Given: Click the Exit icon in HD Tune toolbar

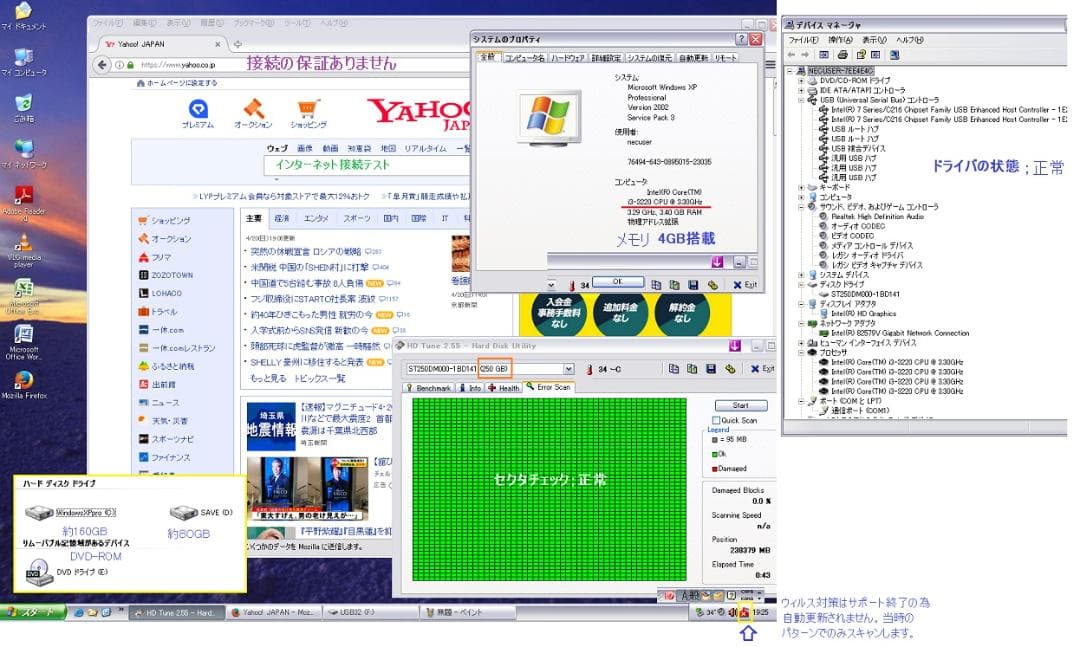Looking at the screenshot, I should (x=755, y=369).
